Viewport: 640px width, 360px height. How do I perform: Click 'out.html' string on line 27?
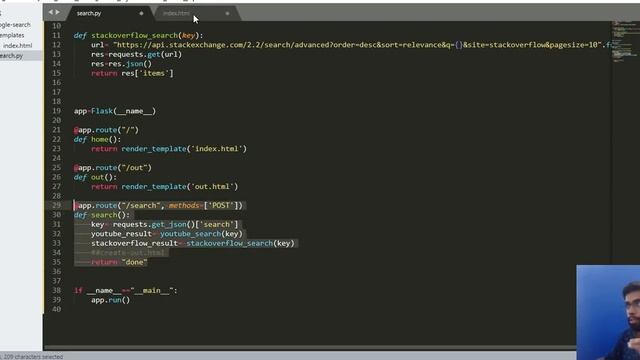(x=212, y=187)
